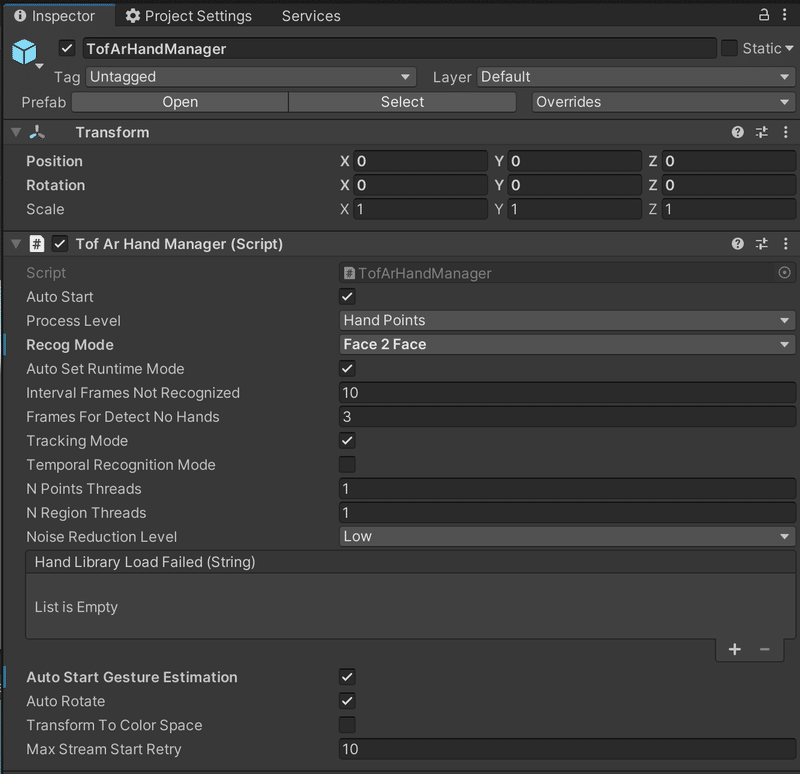800x774 pixels.
Task: Click the Hand Library Load Failed header
Action: coord(411,562)
